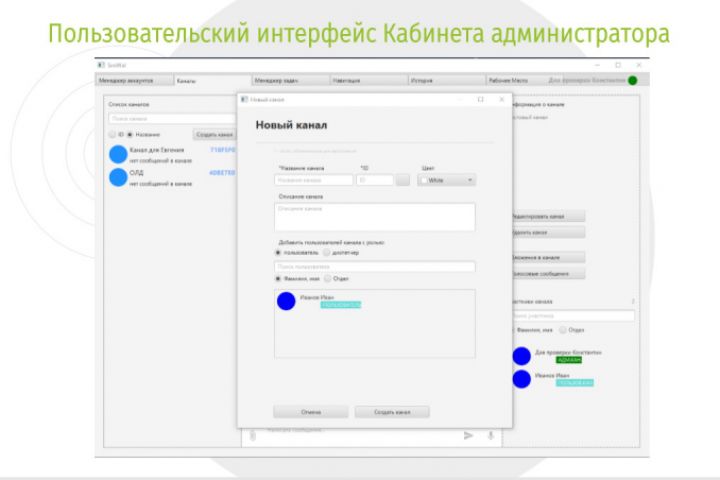Click Канал для Евгения channel name
Screen dimensions: 720x480
(x=157, y=150)
